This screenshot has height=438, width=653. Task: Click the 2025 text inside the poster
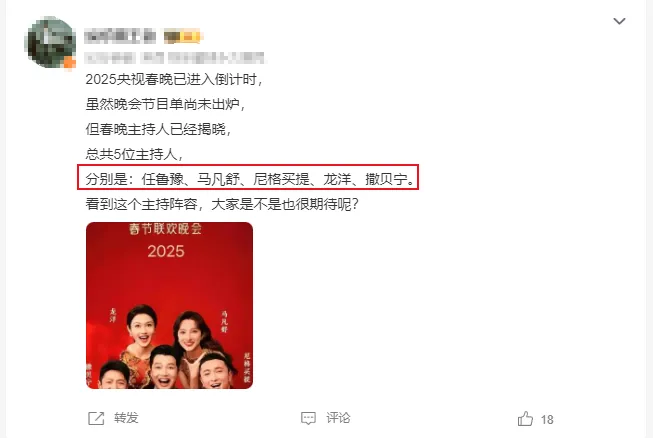click(166, 251)
